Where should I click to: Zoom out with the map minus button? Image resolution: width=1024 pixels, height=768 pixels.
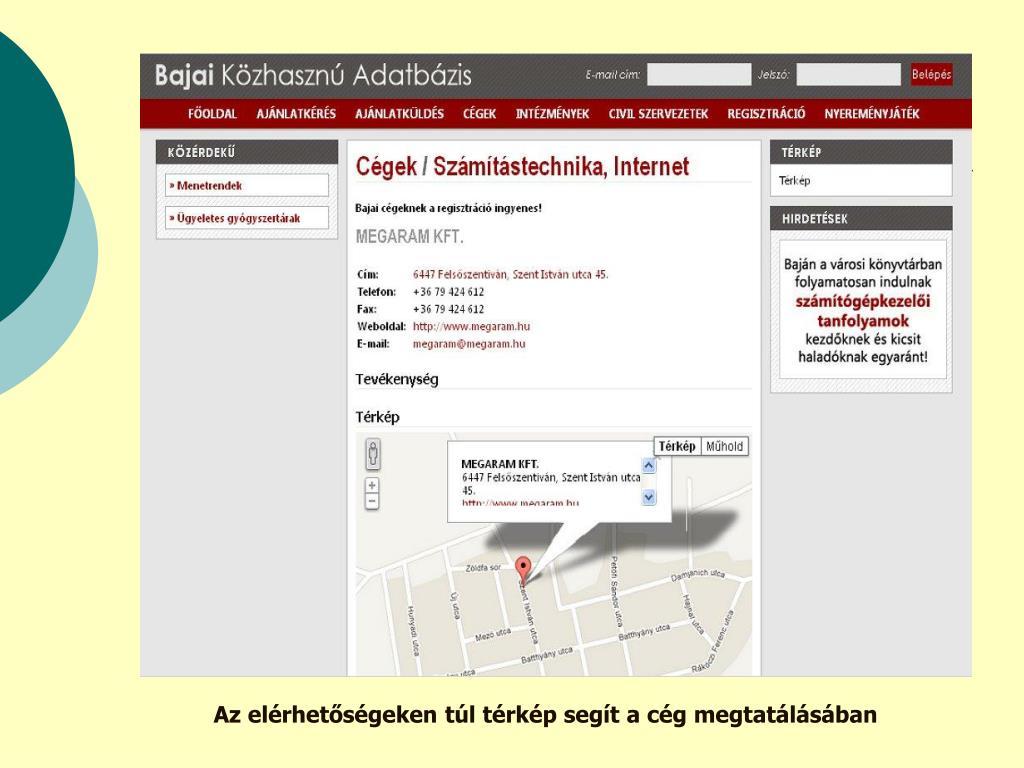coord(372,502)
